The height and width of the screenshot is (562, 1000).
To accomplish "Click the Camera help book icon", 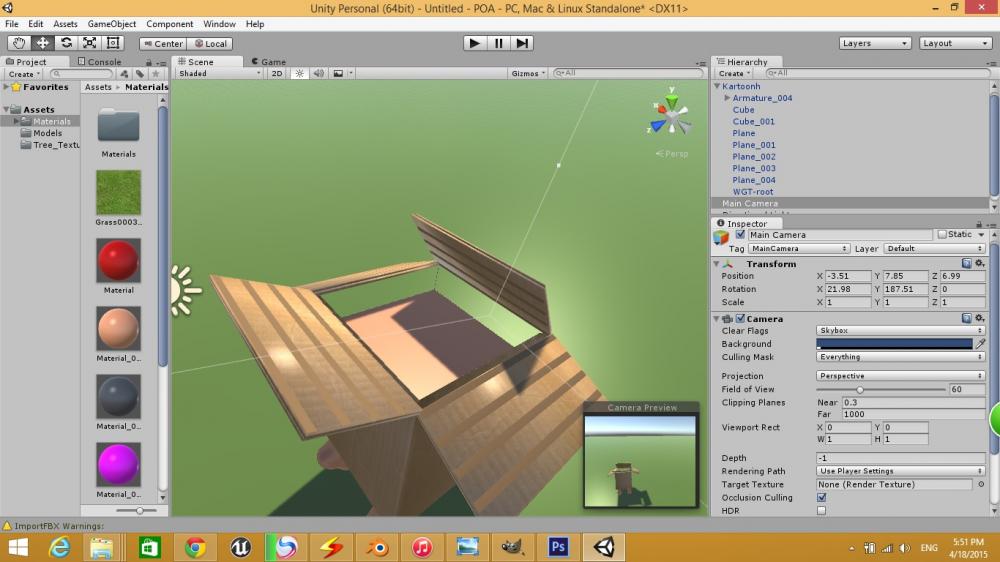I will [966, 318].
